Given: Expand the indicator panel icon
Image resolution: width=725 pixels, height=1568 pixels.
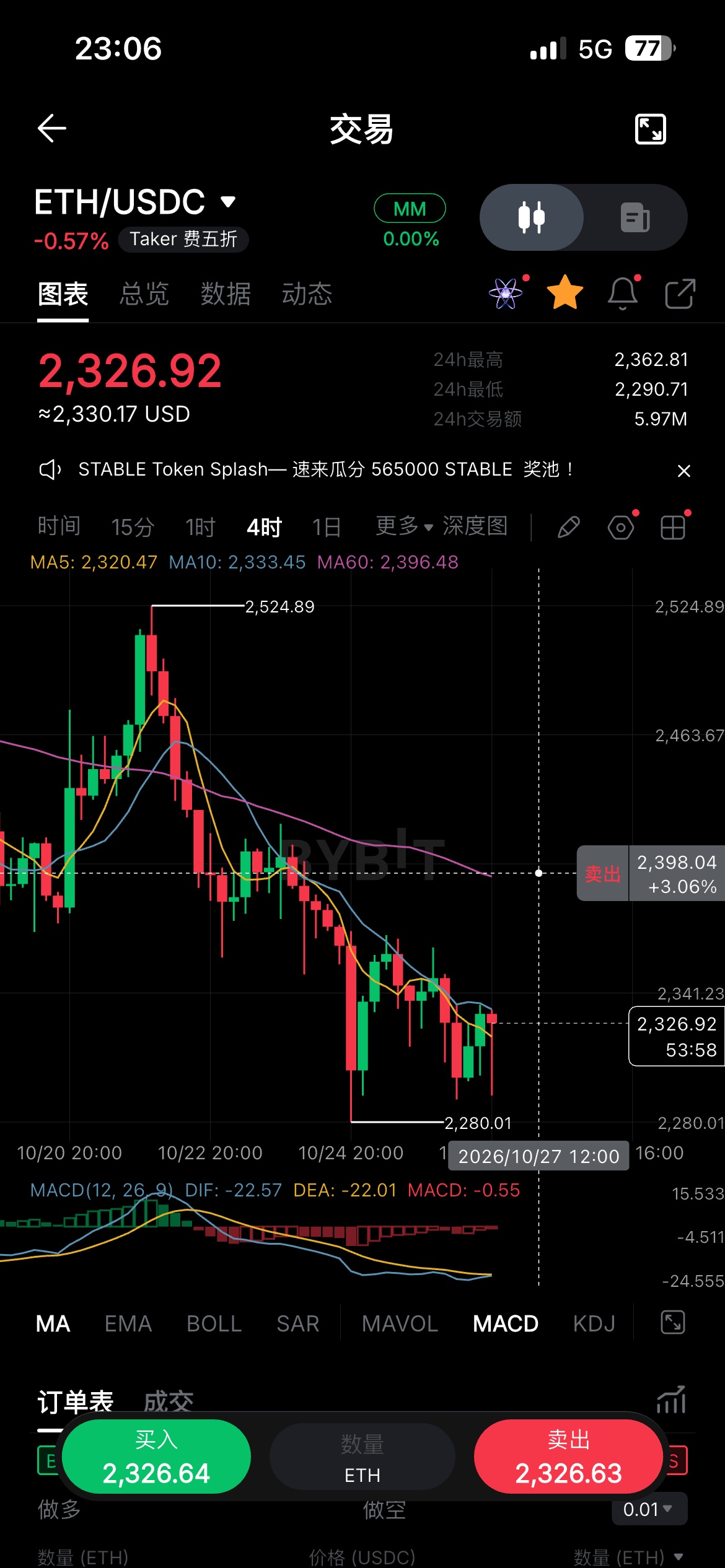Looking at the screenshot, I should 673,1323.
